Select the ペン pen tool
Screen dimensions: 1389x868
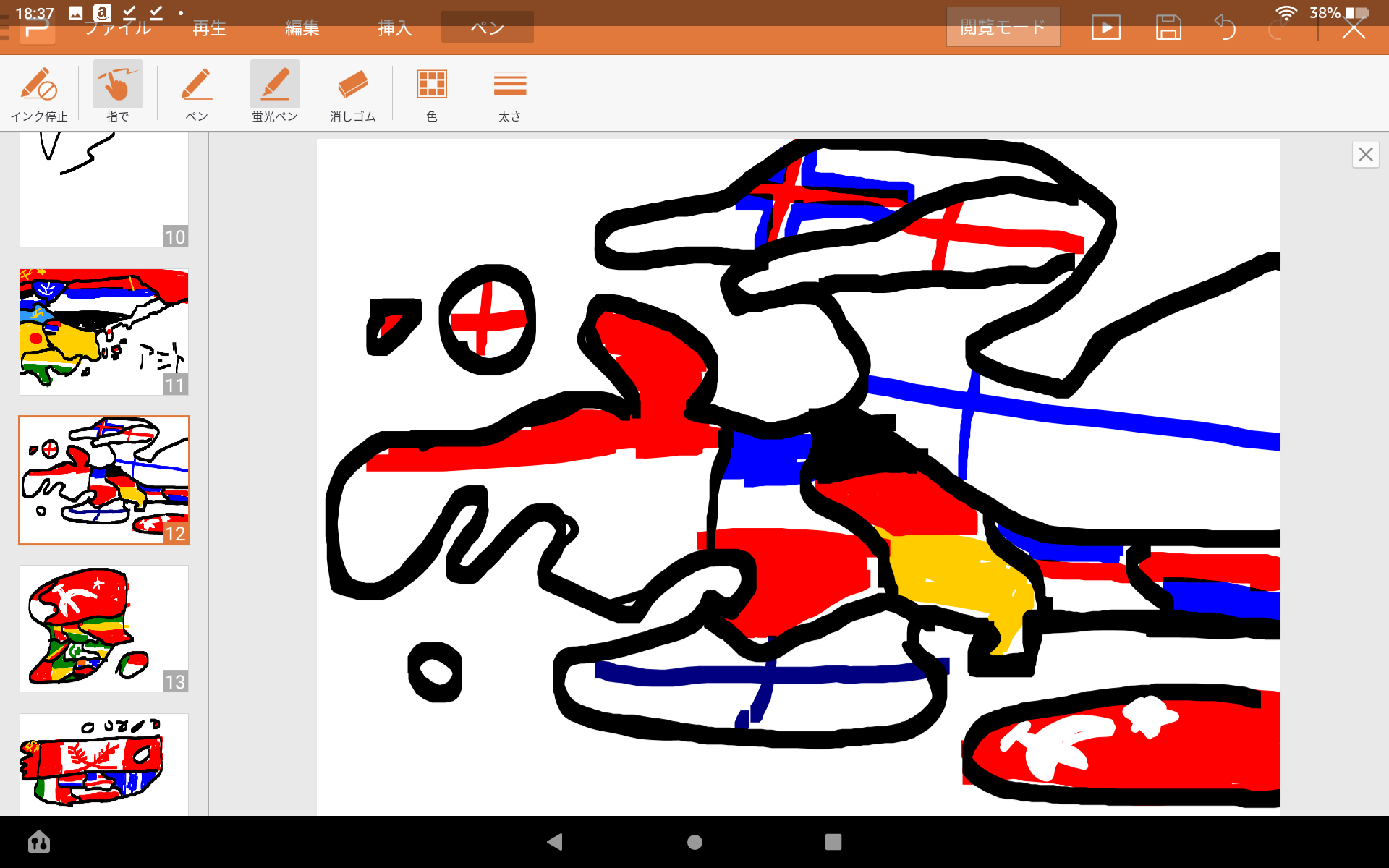pos(196,94)
